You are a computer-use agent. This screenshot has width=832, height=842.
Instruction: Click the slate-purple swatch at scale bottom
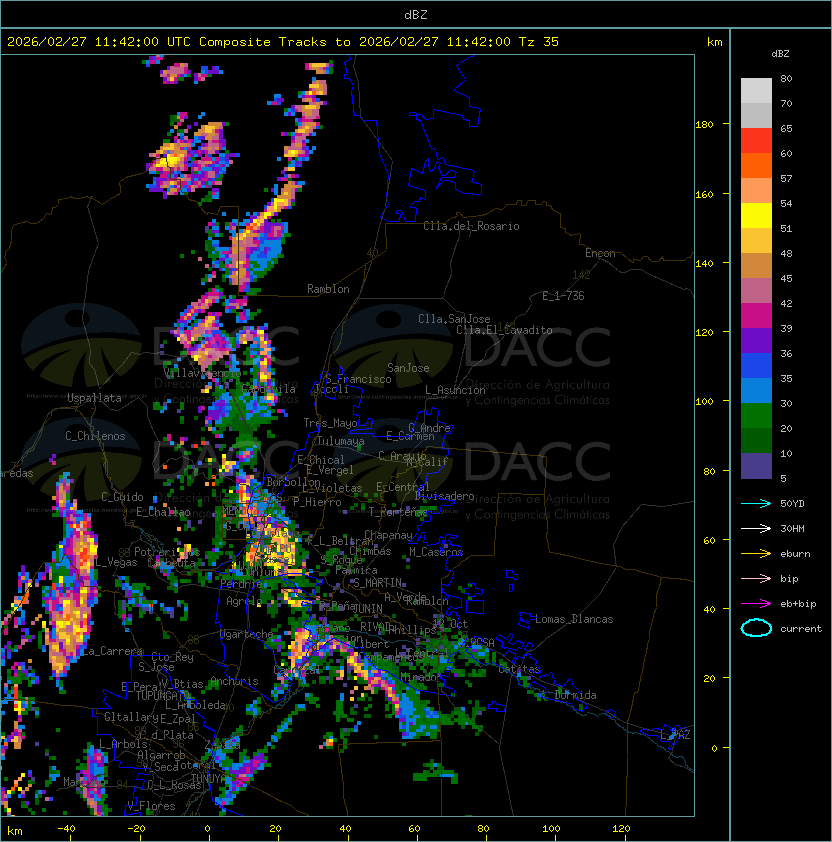click(756, 466)
